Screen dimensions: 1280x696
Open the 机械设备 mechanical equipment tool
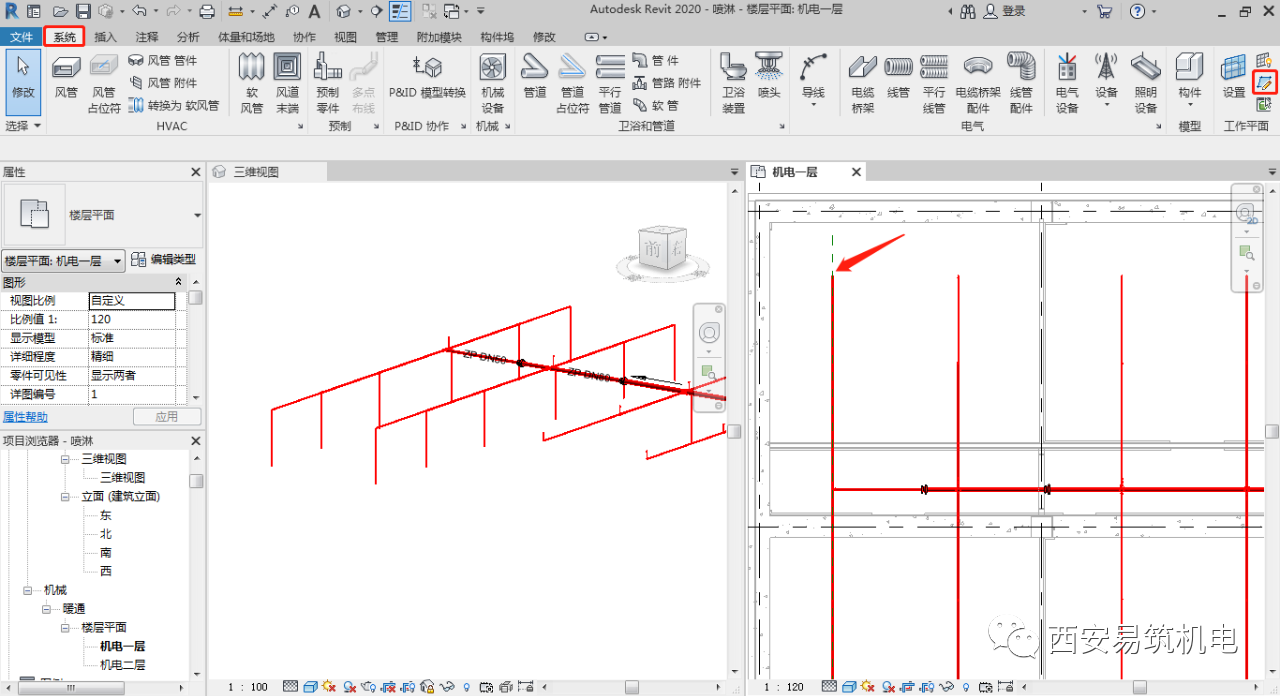[492, 84]
